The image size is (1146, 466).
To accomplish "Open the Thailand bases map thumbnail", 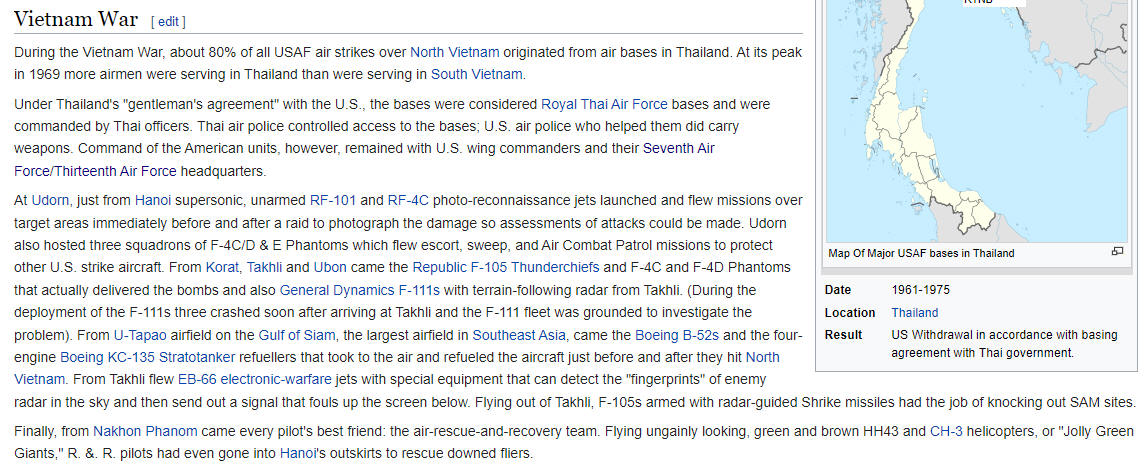I will (976, 121).
